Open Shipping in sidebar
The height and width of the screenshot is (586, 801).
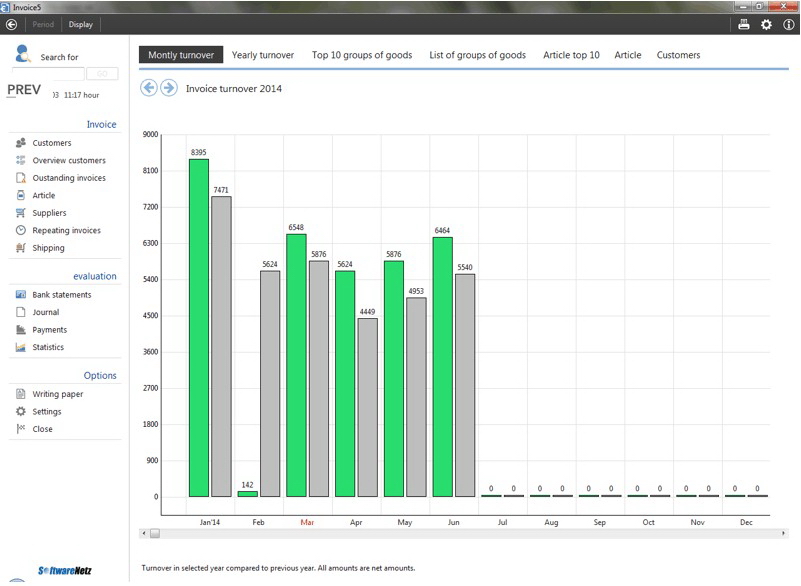pos(48,248)
